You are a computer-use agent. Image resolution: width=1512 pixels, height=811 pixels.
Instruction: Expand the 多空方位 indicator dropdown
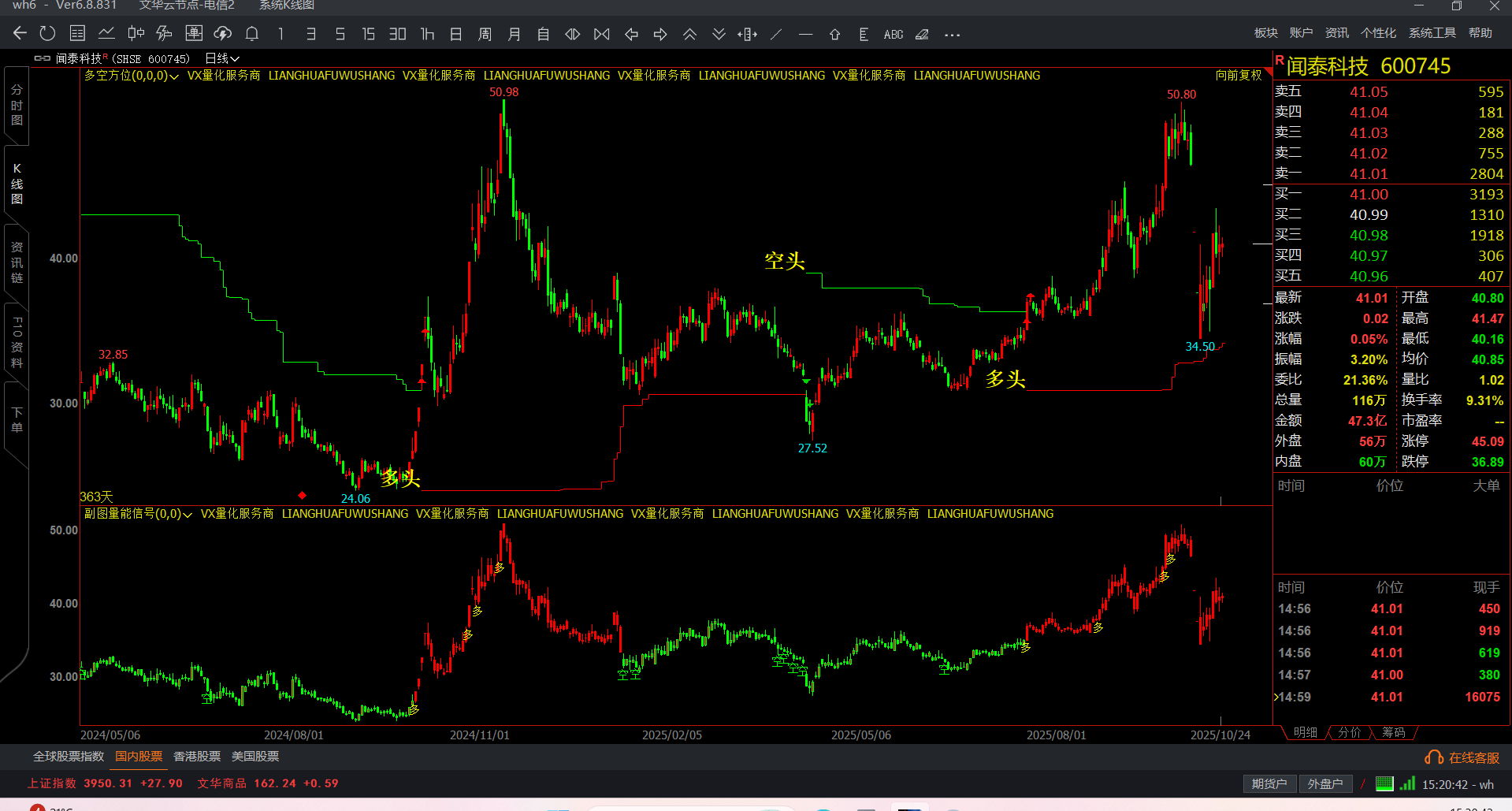tap(132, 76)
